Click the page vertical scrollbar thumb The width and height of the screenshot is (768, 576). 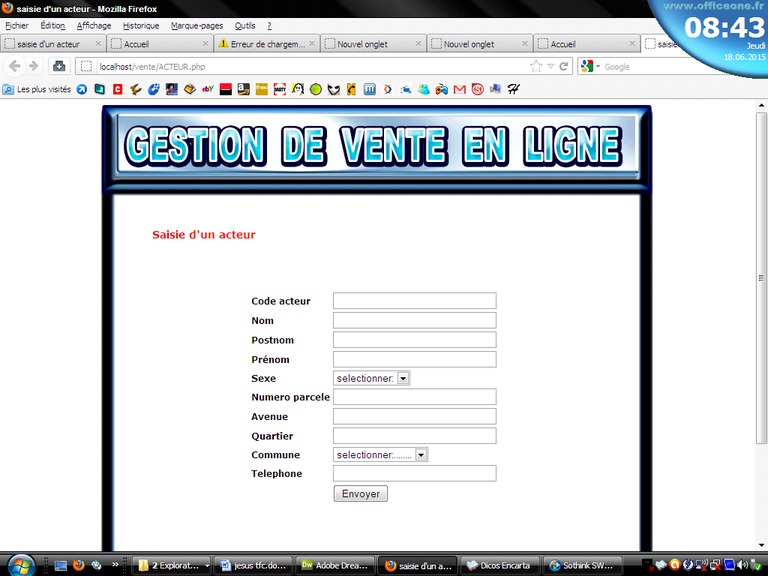click(x=761, y=278)
